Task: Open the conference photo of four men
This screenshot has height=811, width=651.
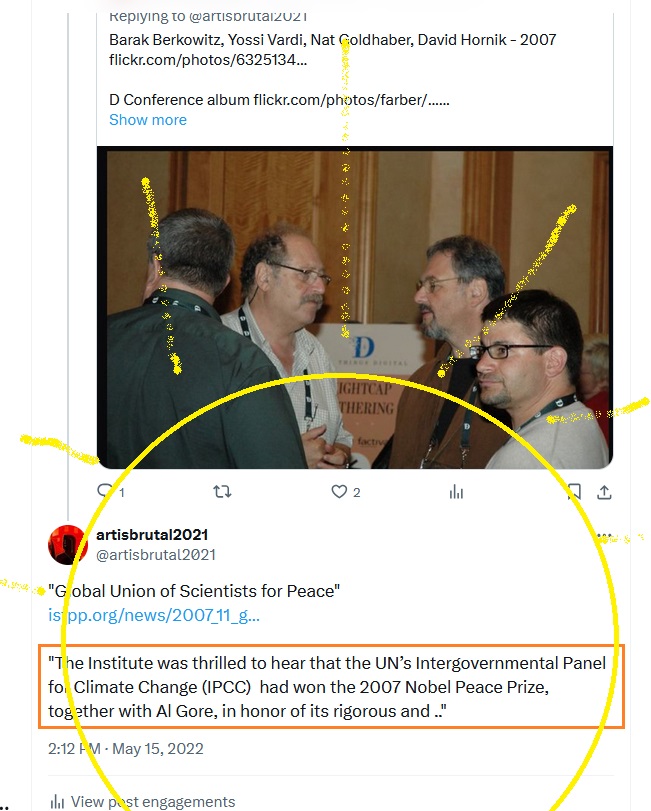Action: point(355,308)
